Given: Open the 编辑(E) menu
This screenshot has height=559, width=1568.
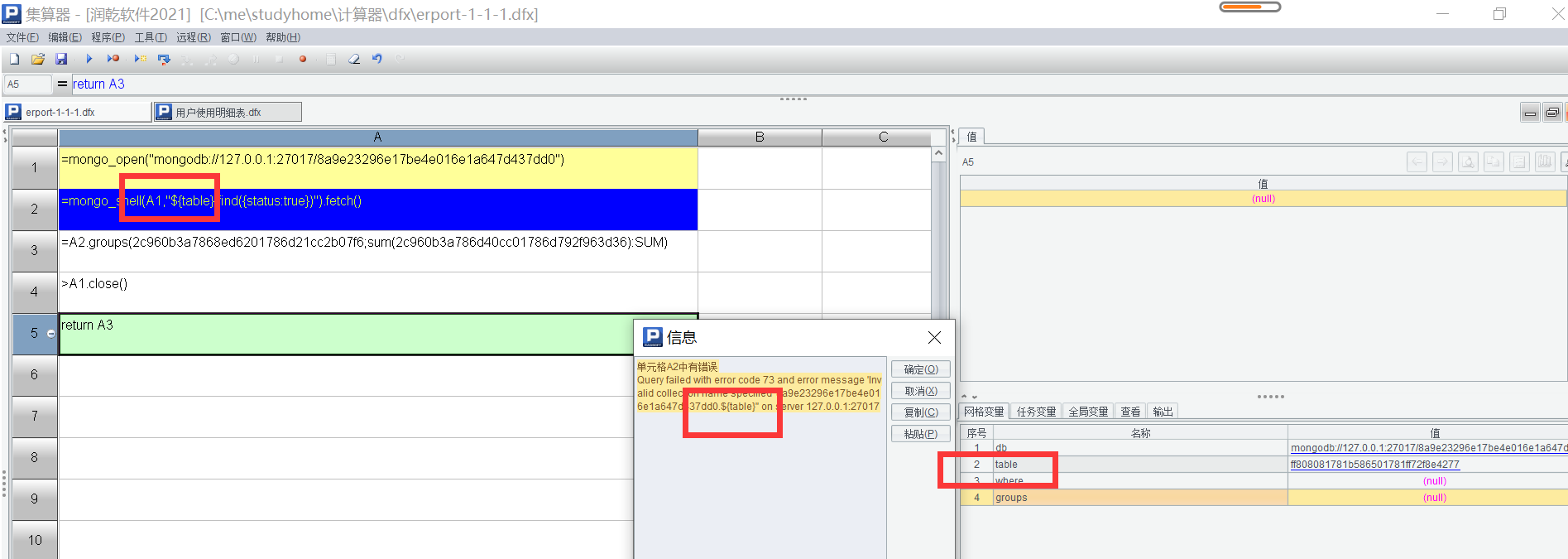Looking at the screenshot, I should pyautogui.click(x=65, y=37).
